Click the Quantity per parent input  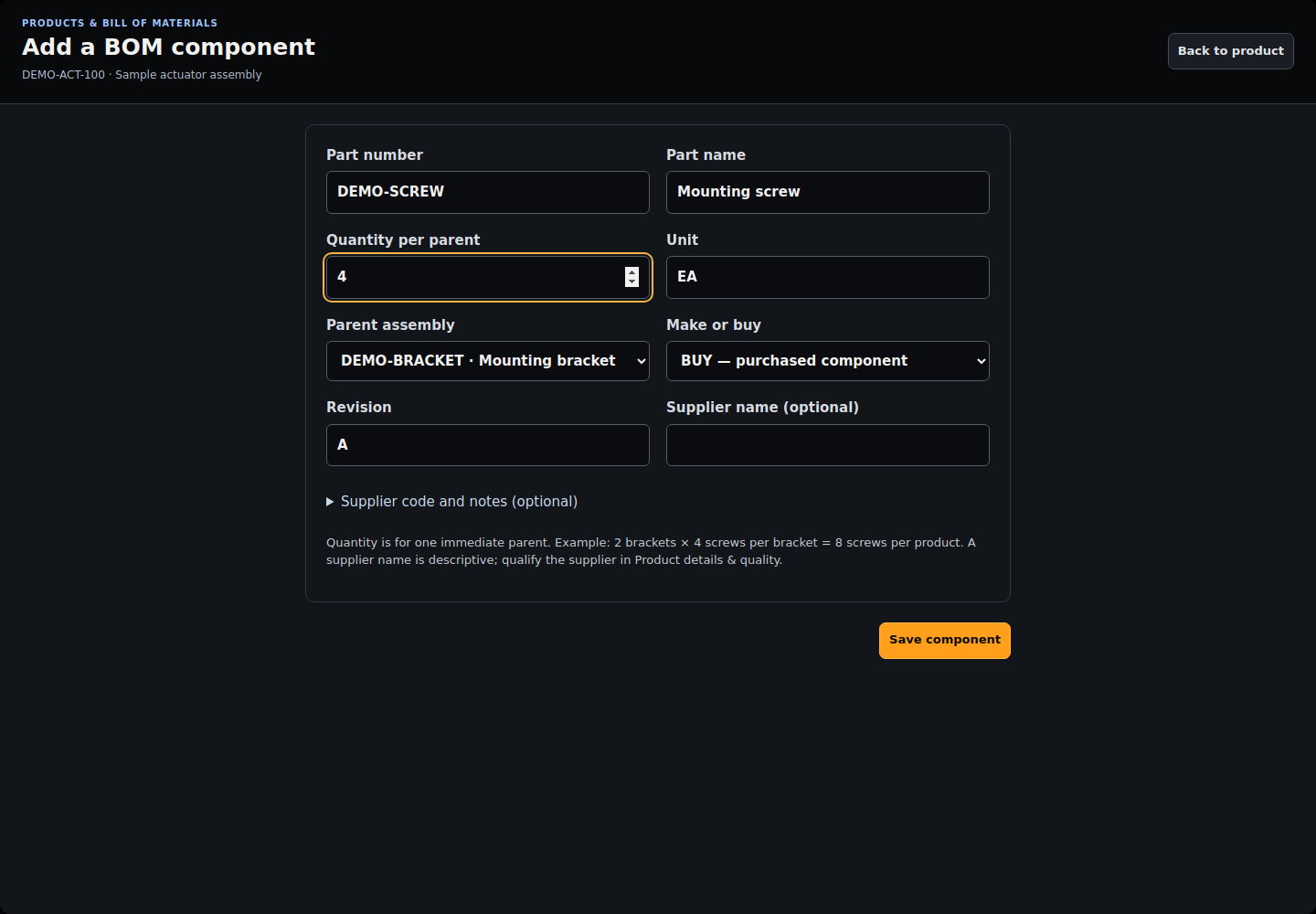pos(488,277)
